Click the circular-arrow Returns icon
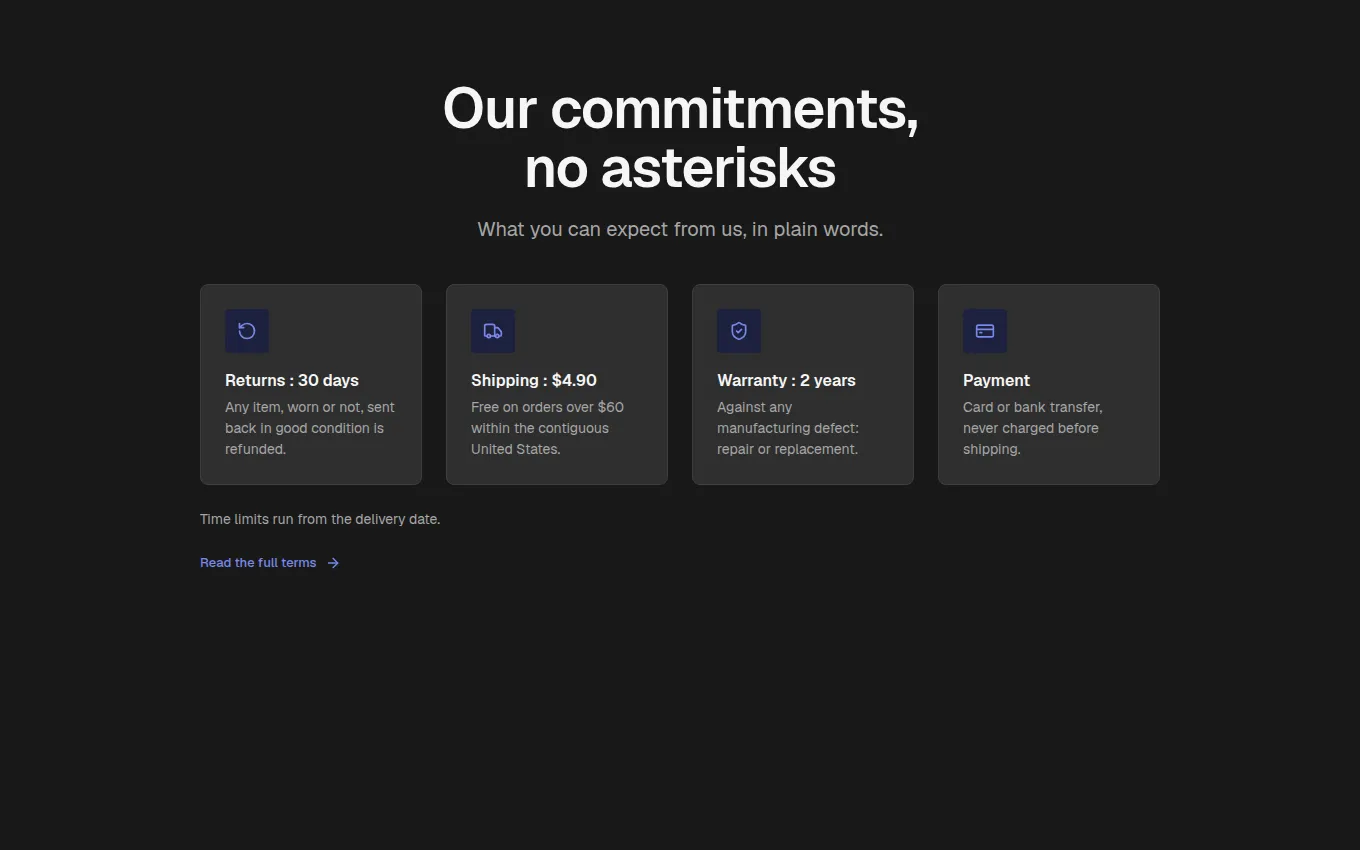The width and height of the screenshot is (1360, 850). click(247, 331)
